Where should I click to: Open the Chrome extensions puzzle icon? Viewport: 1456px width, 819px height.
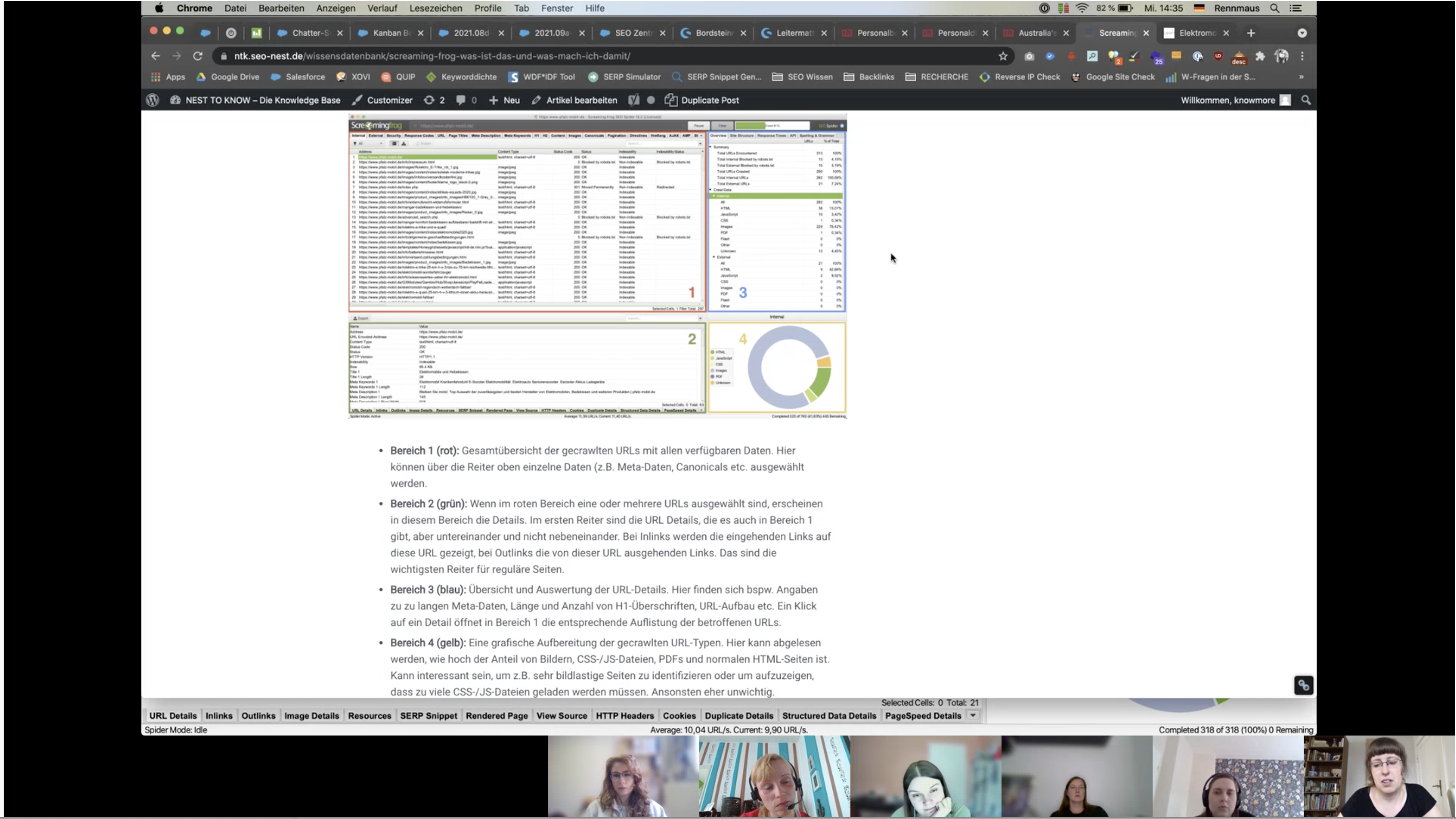(x=1260, y=56)
